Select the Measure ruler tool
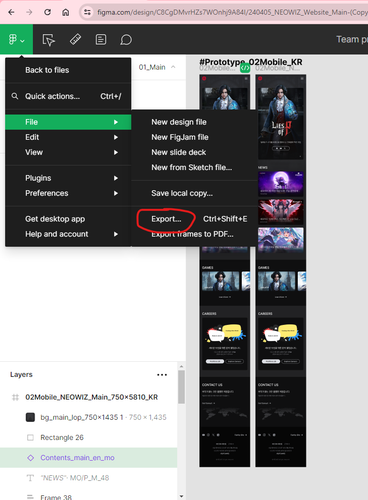Image resolution: width=368 pixels, height=500 pixels. click(75, 39)
